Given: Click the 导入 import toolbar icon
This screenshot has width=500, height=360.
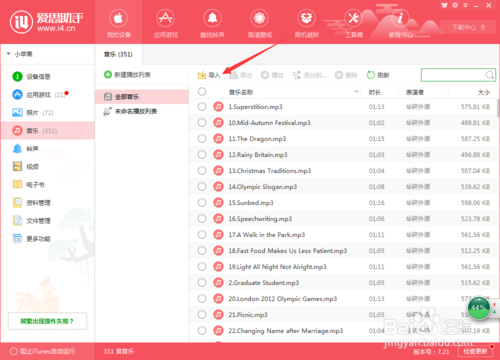Looking at the screenshot, I should tap(202, 75).
